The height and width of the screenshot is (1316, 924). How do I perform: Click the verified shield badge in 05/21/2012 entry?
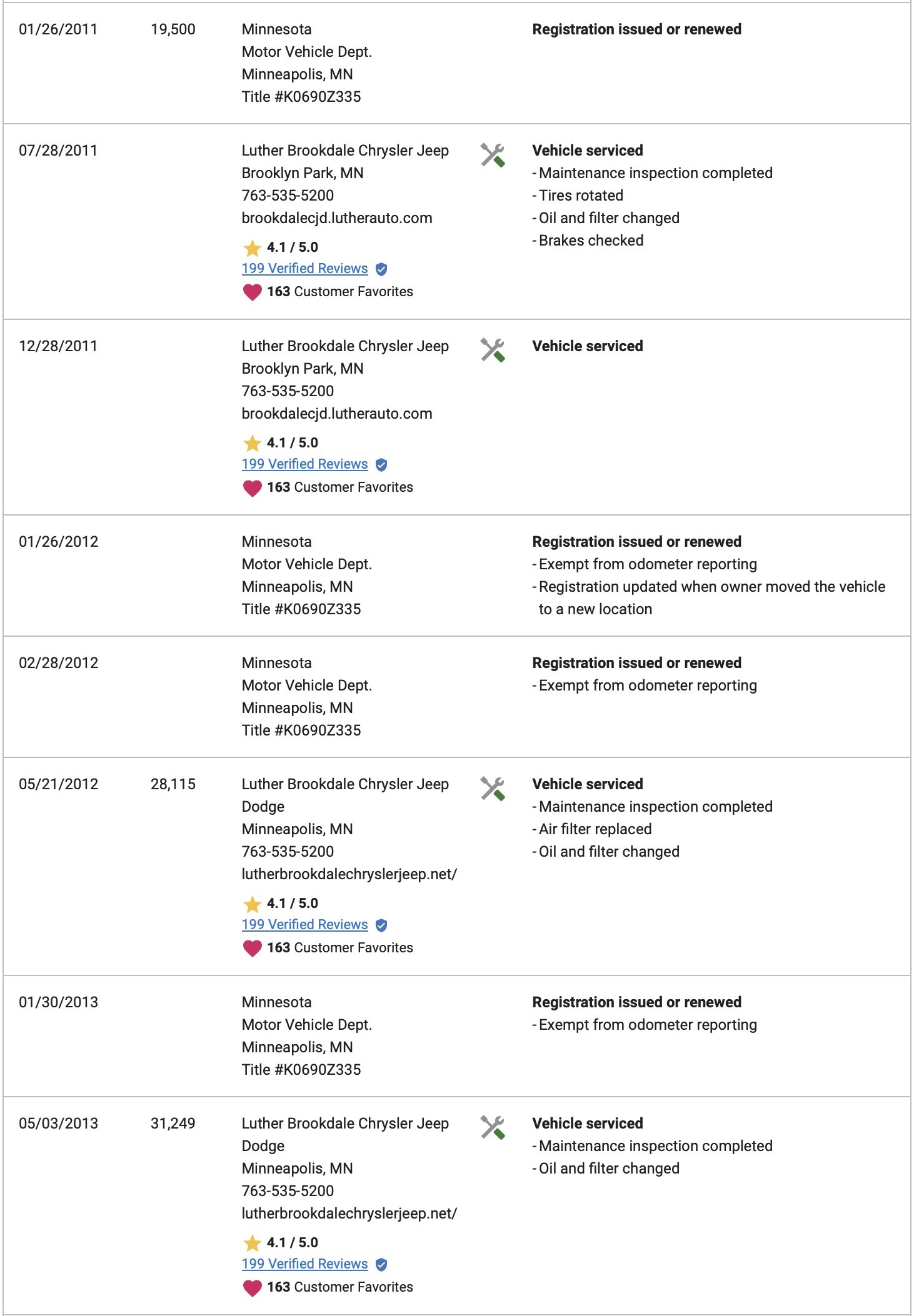coord(381,925)
